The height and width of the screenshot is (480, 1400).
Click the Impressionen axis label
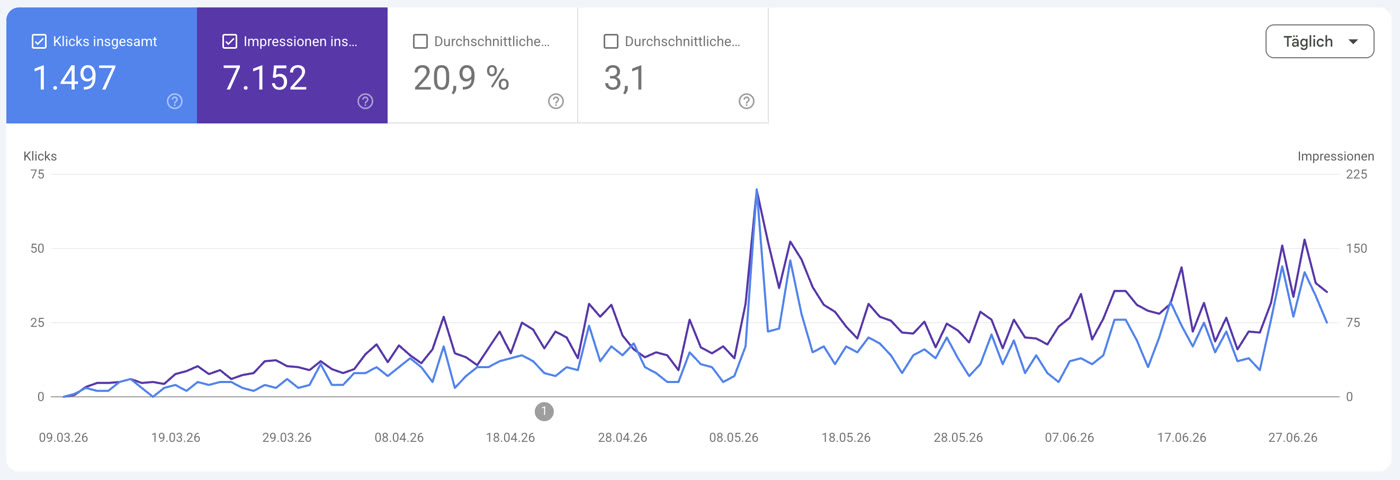tap(1336, 156)
